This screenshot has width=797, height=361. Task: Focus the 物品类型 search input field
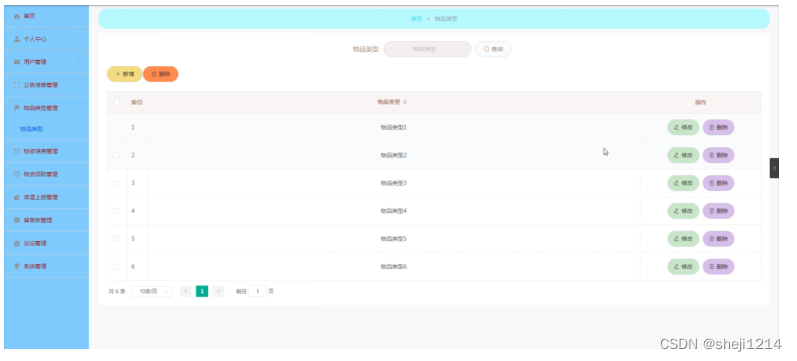click(x=427, y=49)
